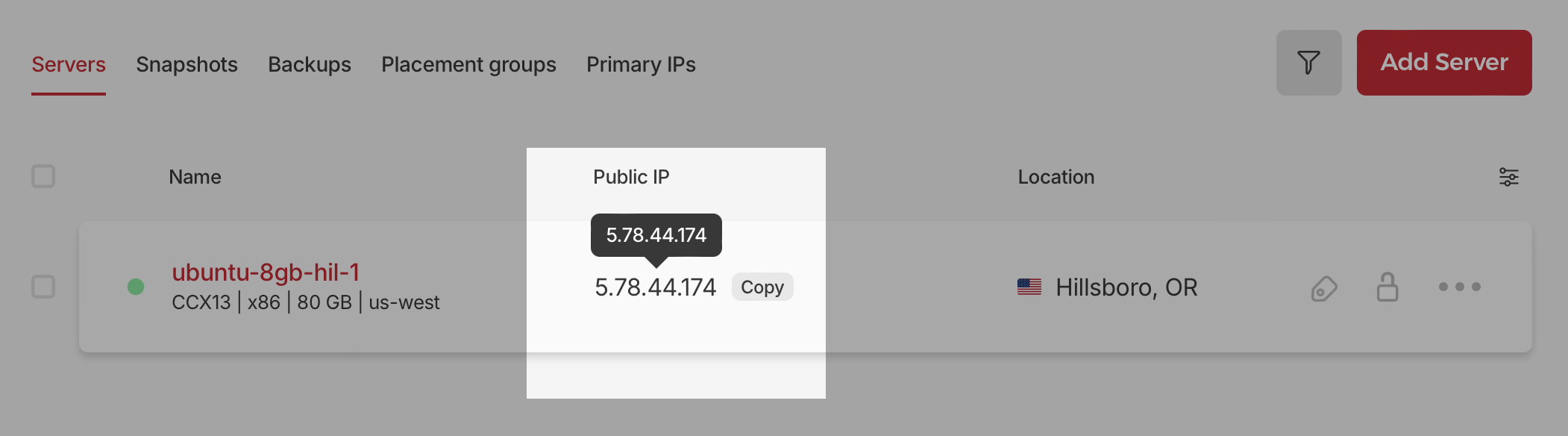Image resolution: width=1568 pixels, height=436 pixels.
Task: Click the 5.78.44.174 IP address text
Action: click(x=655, y=287)
